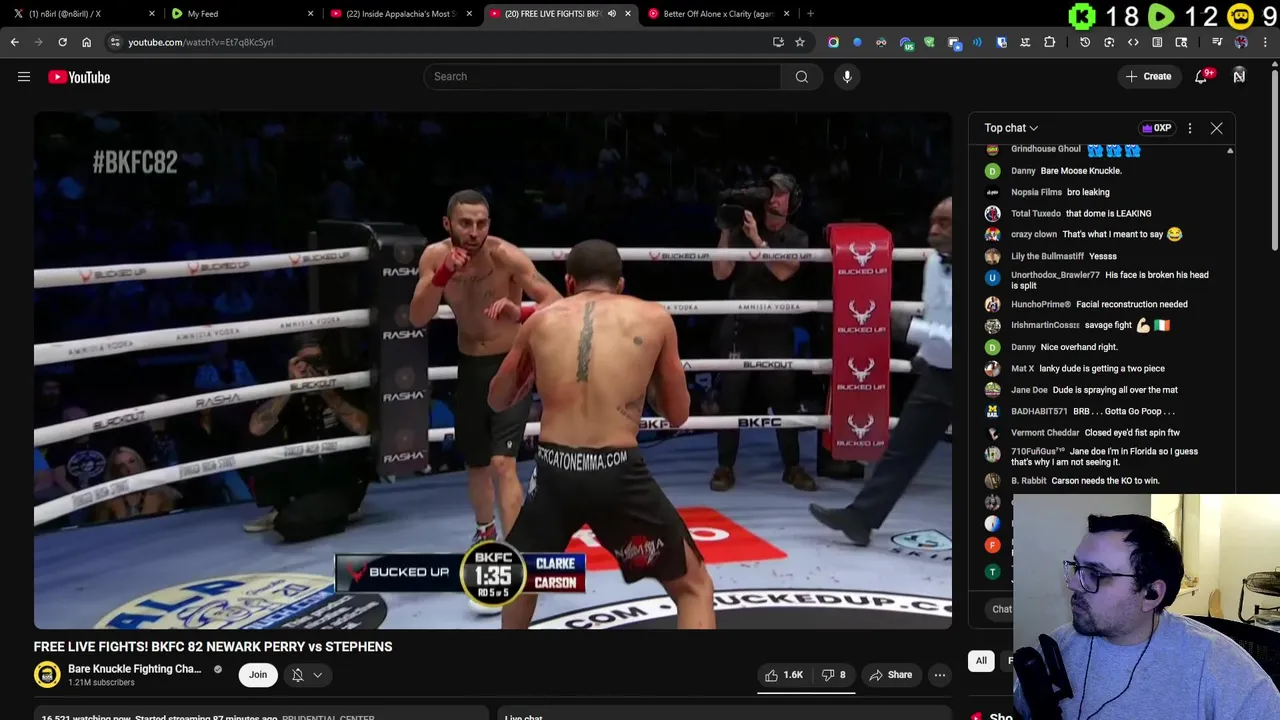Click the green Kick overlay icon
Image resolution: width=1280 pixels, height=720 pixels.
1082,16
